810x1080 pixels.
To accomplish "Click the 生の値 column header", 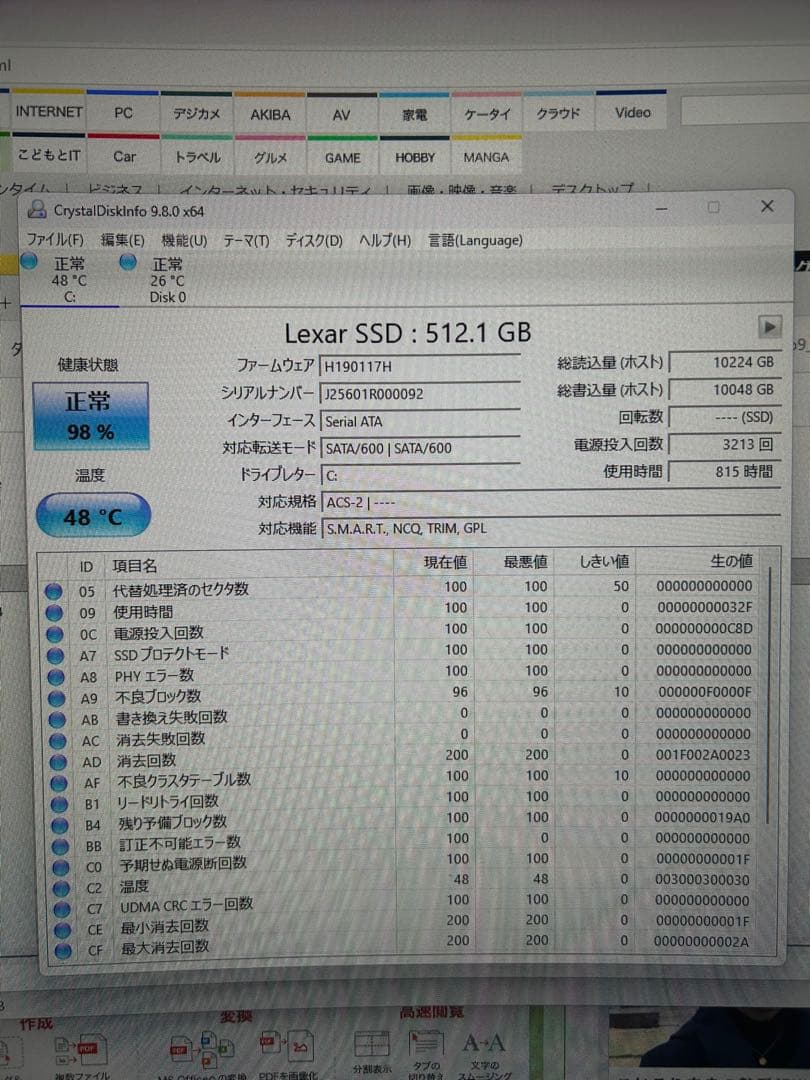I will [x=696, y=561].
